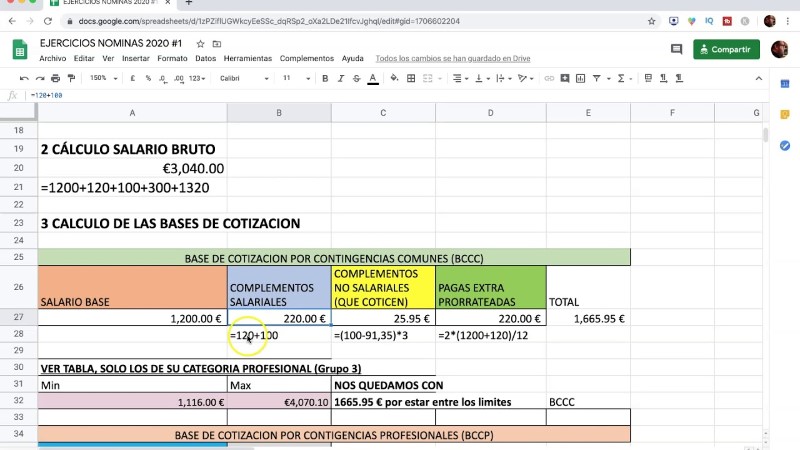Select cell containing 1,665.95 € total
800x450 pixels.
[x=588, y=318]
